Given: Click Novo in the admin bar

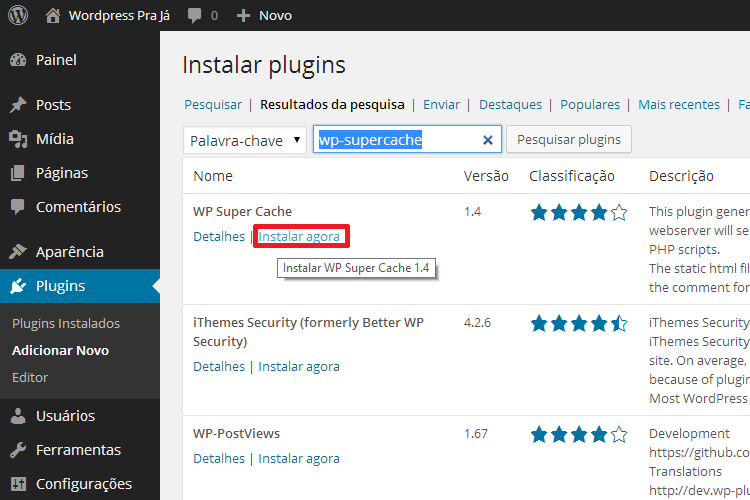Looking at the screenshot, I should pos(275,16).
